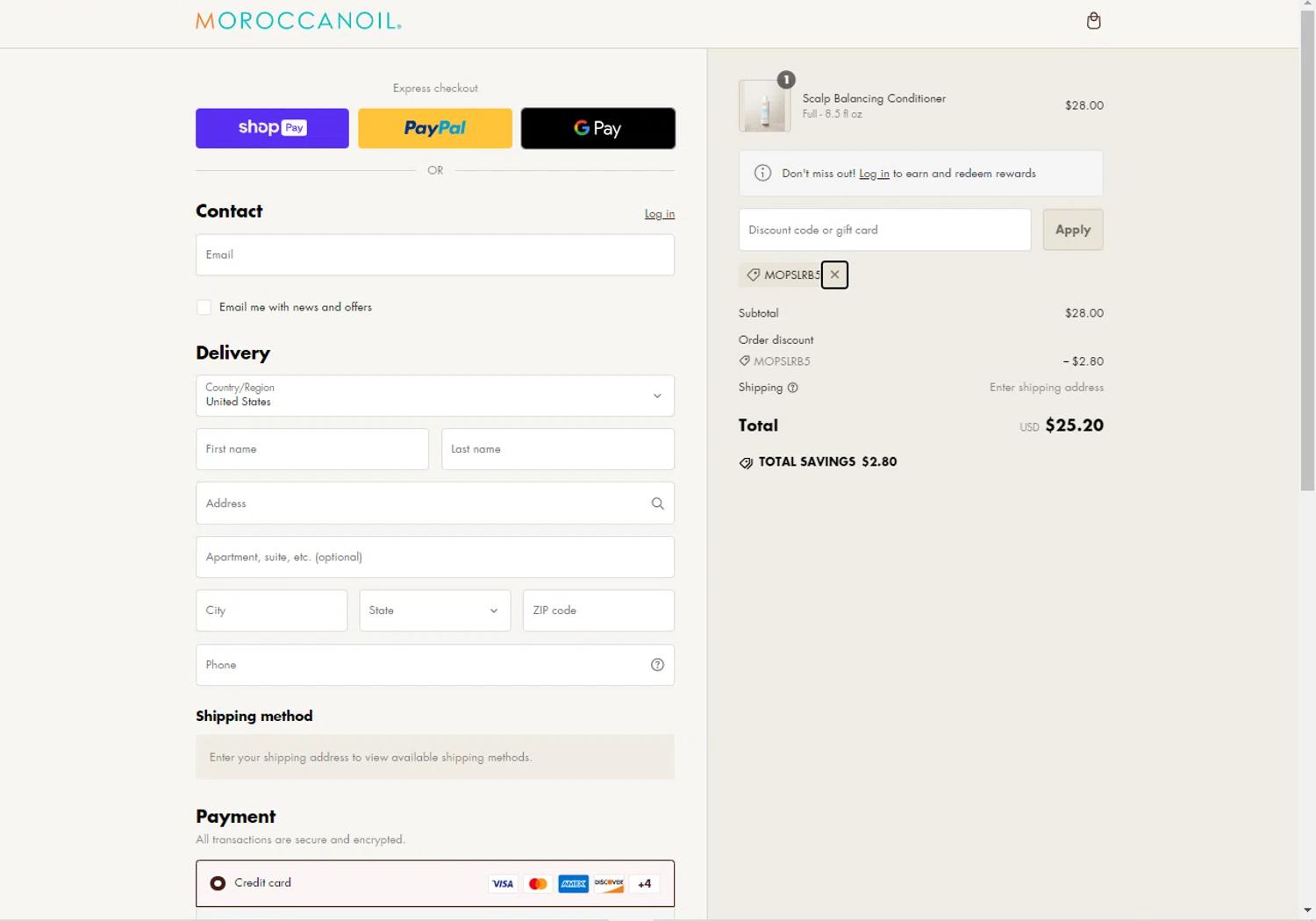The height and width of the screenshot is (921, 1316).
Task: Click the American Express icon
Action: [x=573, y=883]
